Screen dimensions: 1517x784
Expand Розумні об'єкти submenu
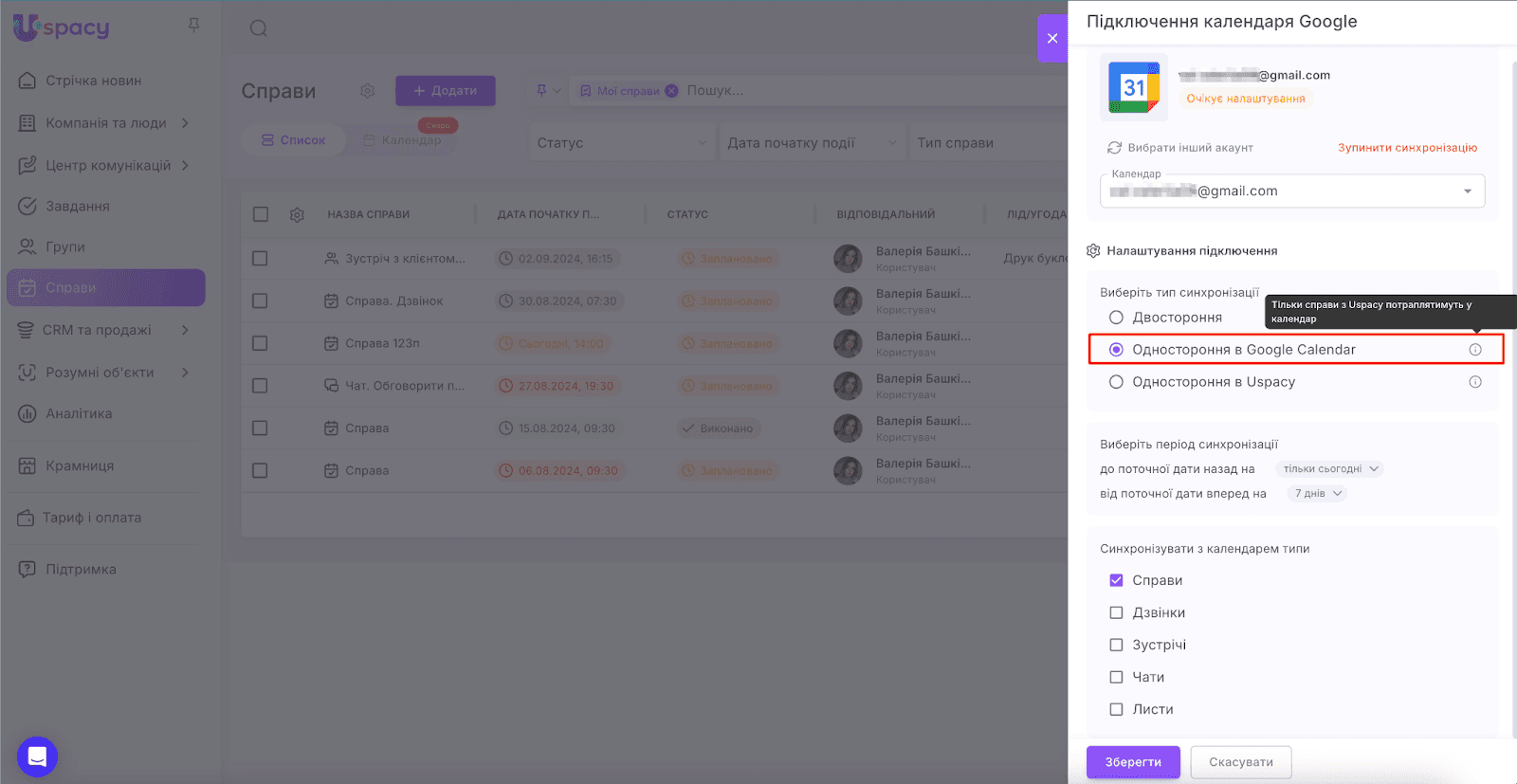(185, 373)
